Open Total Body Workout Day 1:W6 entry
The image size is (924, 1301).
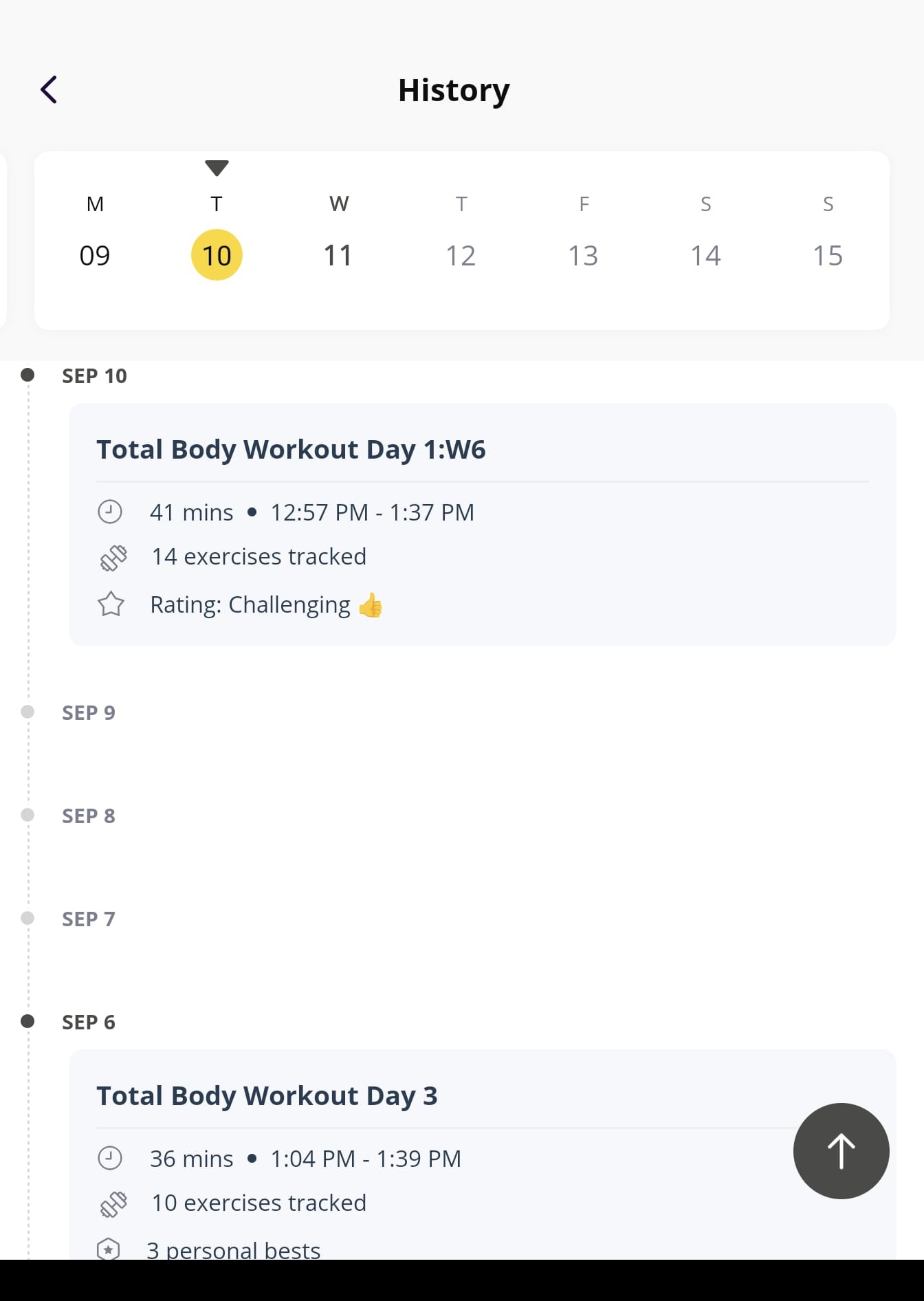tap(483, 525)
